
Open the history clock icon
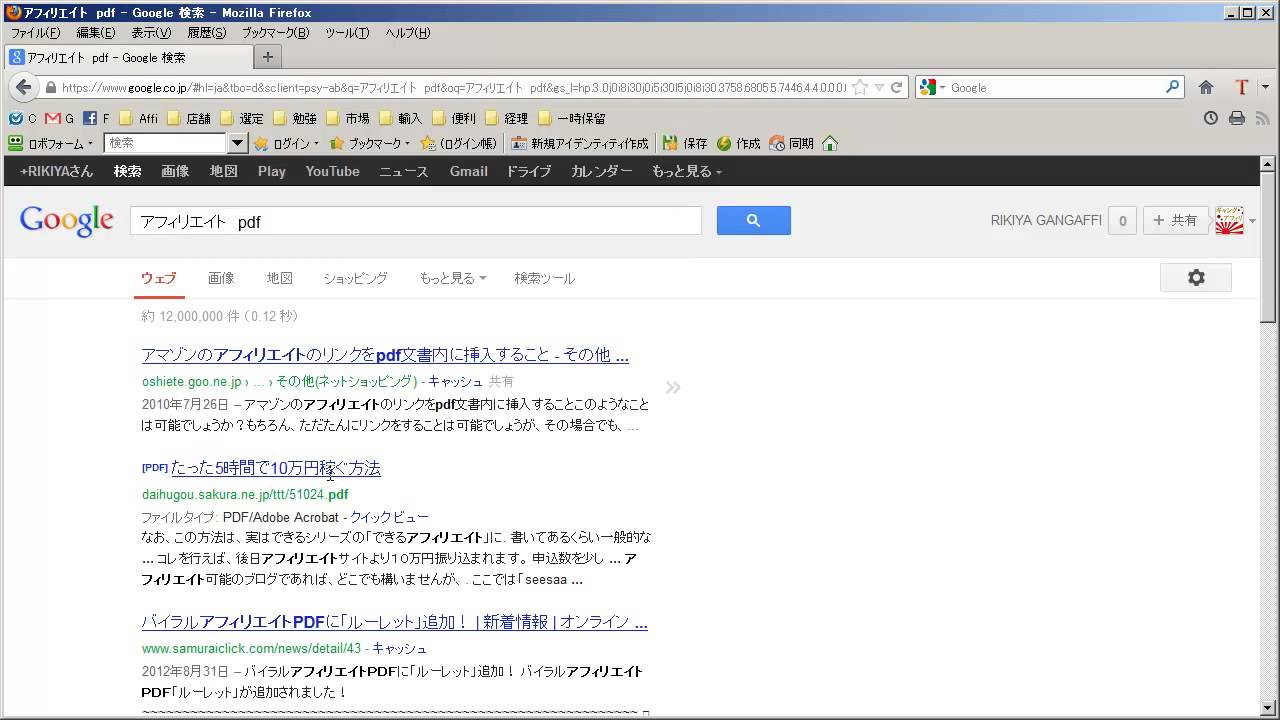[x=1211, y=118]
